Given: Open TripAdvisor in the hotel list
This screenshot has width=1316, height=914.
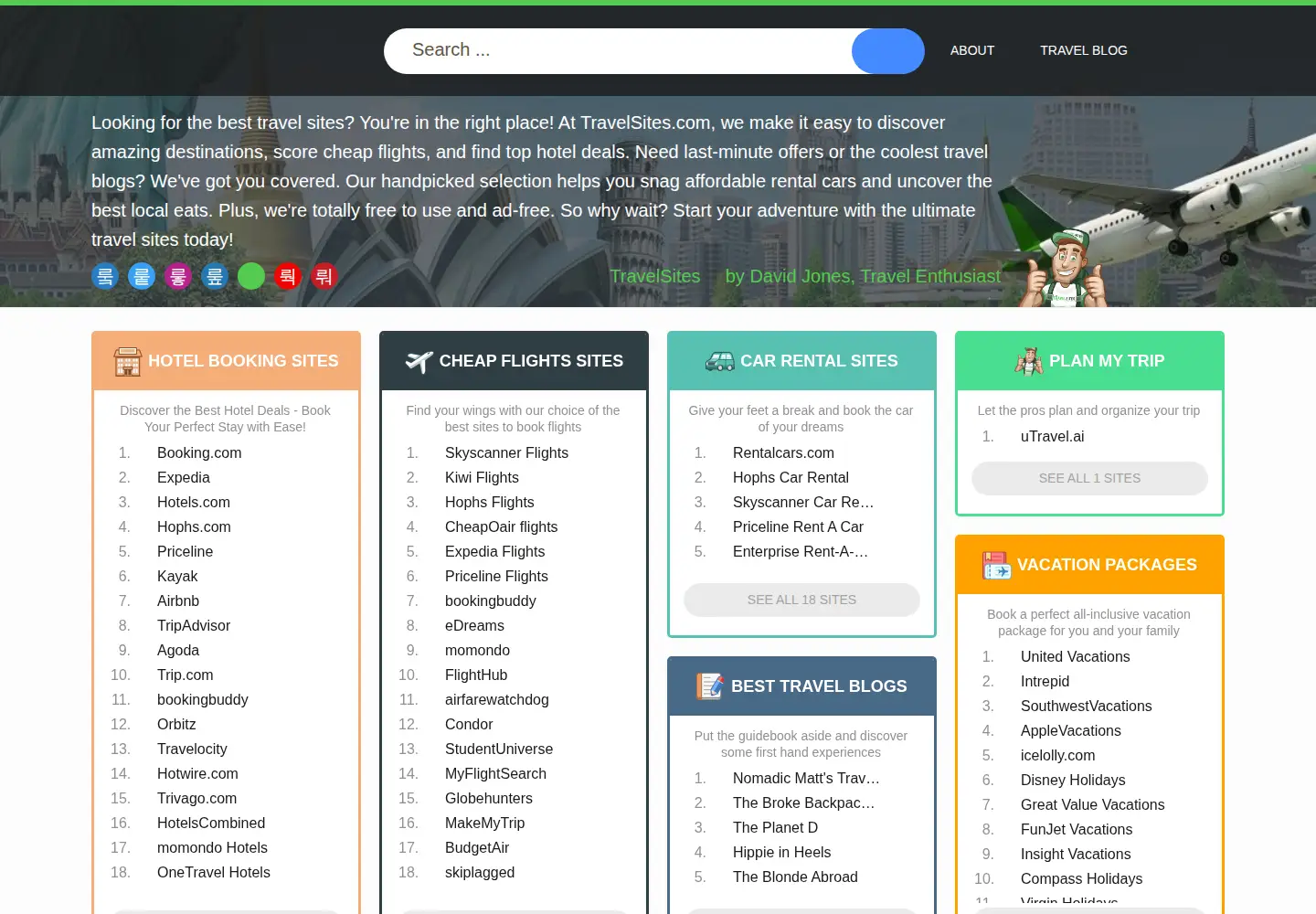Looking at the screenshot, I should 194,625.
